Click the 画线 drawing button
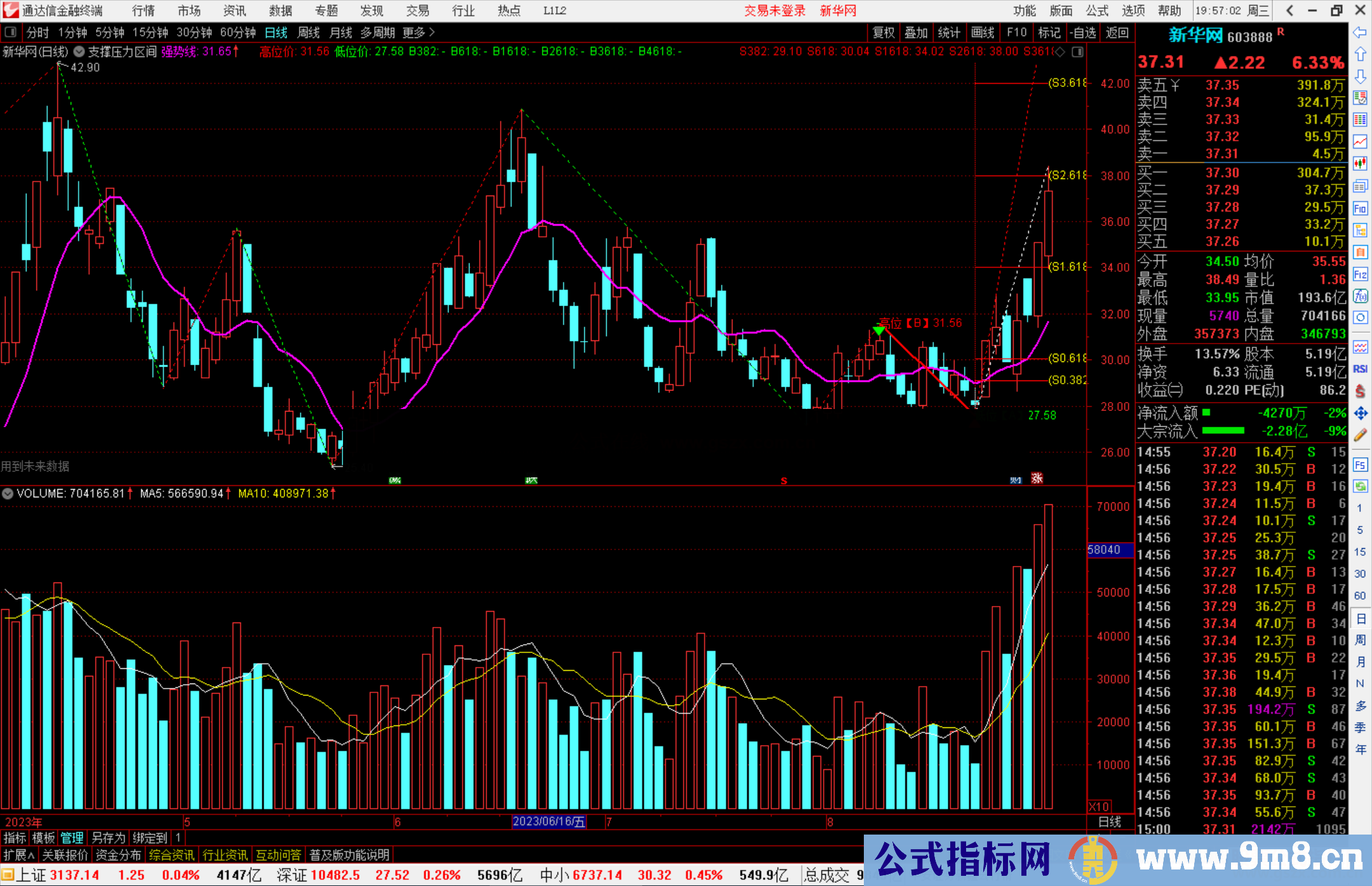Image resolution: width=1372 pixels, height=886 pixels. 983,32
